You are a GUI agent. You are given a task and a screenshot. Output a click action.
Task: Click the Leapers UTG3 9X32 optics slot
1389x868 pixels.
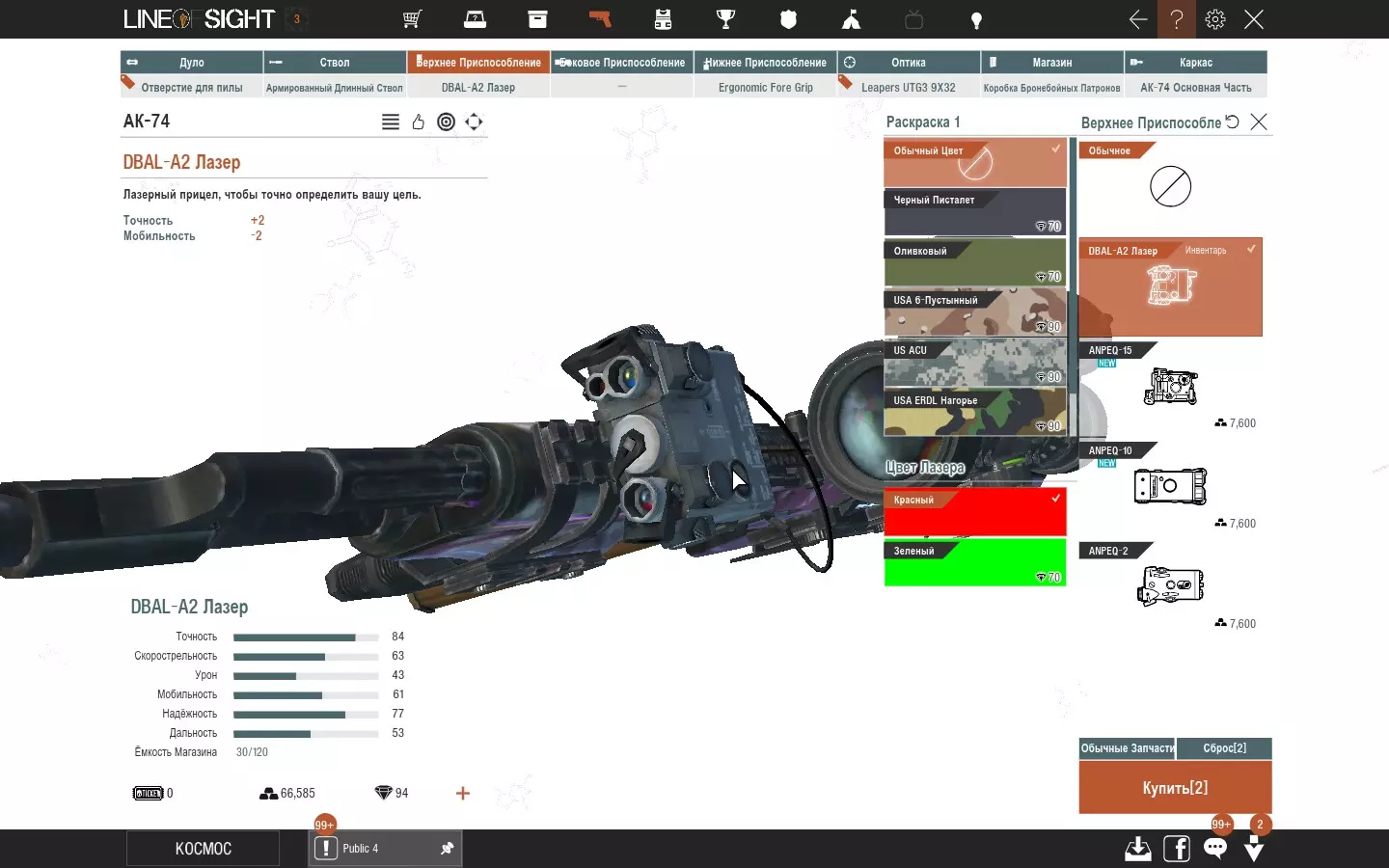point(909,88)
